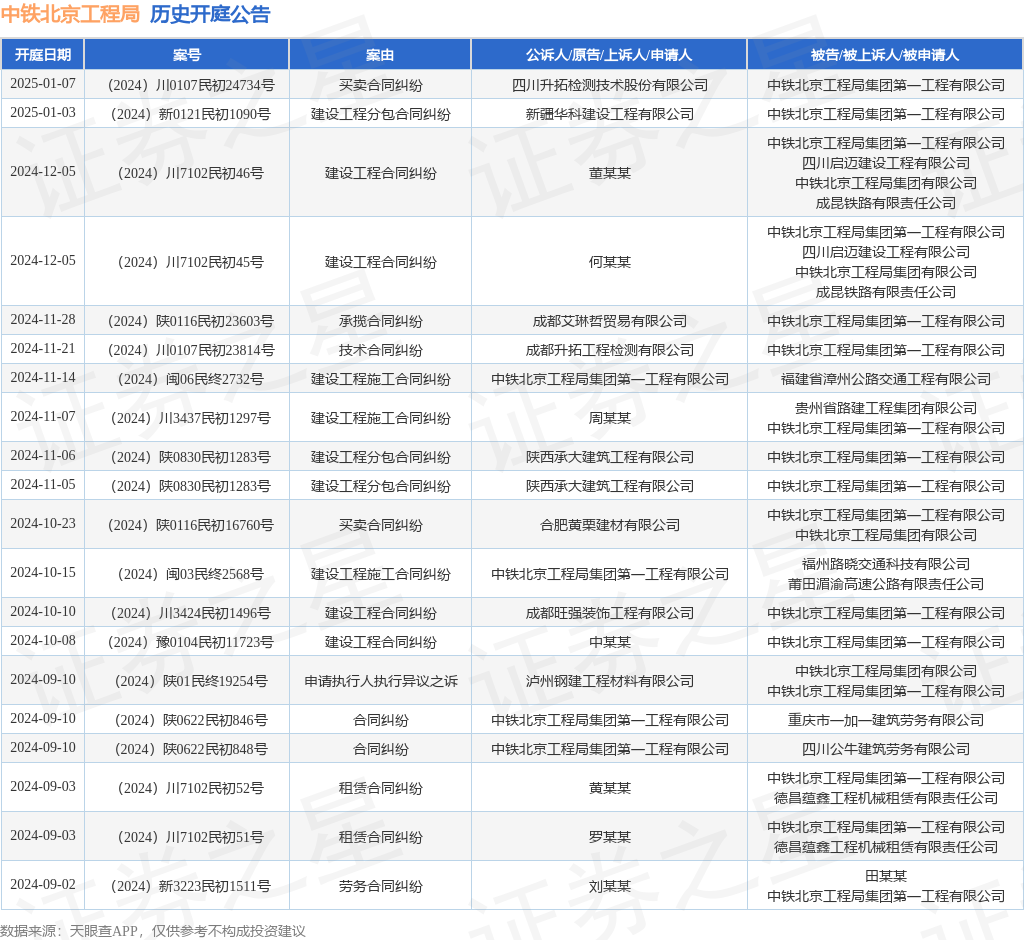Click defendant 贵州省路建工程集团有限公司

pos(886,408)
